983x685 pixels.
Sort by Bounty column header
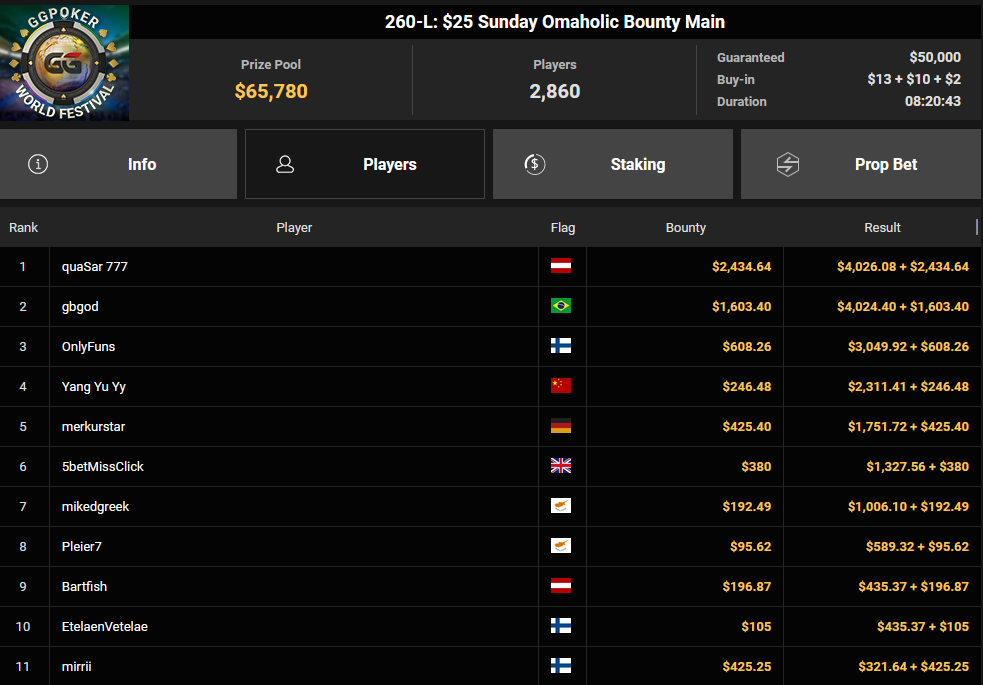click(685, 228)
